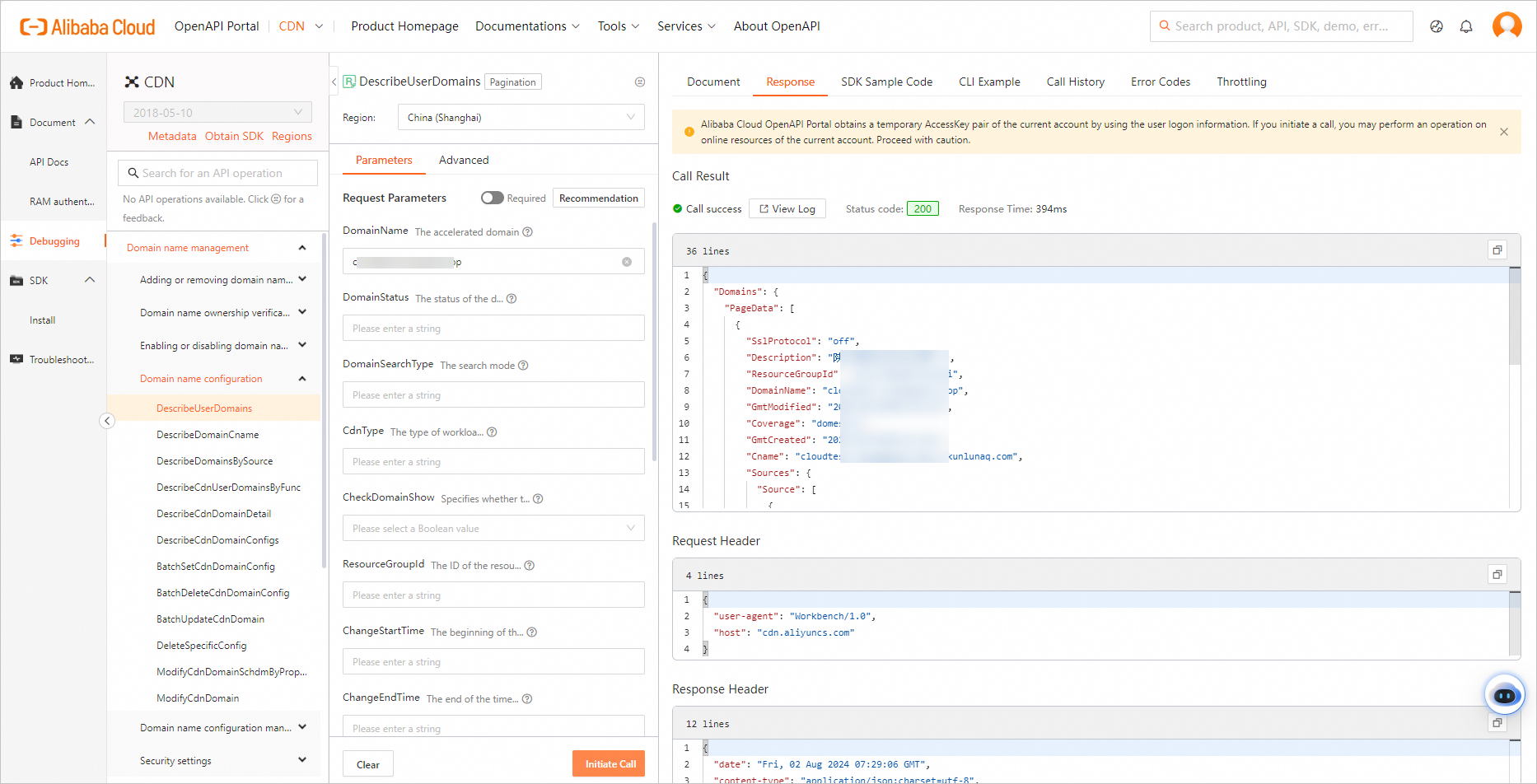Open the Regions link

click(292, 137)
